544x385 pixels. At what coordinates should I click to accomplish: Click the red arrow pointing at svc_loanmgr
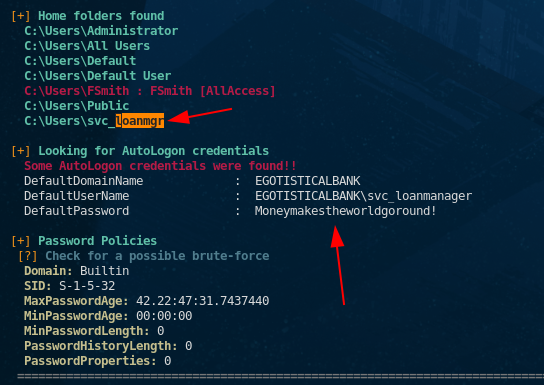point(199,116)
